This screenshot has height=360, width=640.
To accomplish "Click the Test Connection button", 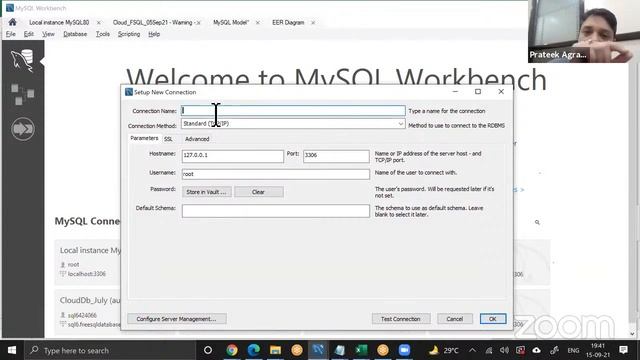I will click(401, 319).
